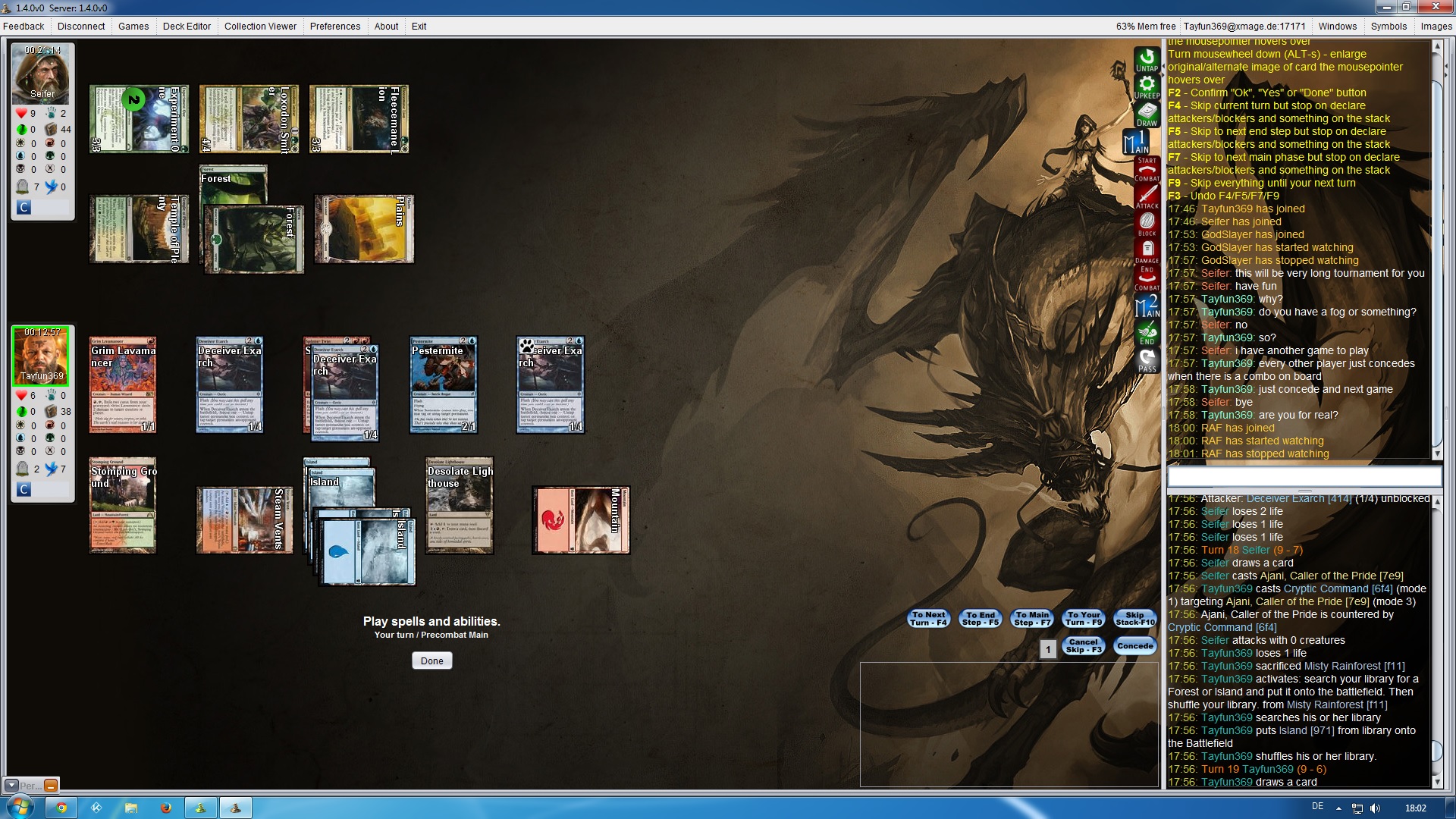Viewport: 1456px width, 819px height.
Task: Click Cancel Skip - F3 button
Action: pos(1084,645)
